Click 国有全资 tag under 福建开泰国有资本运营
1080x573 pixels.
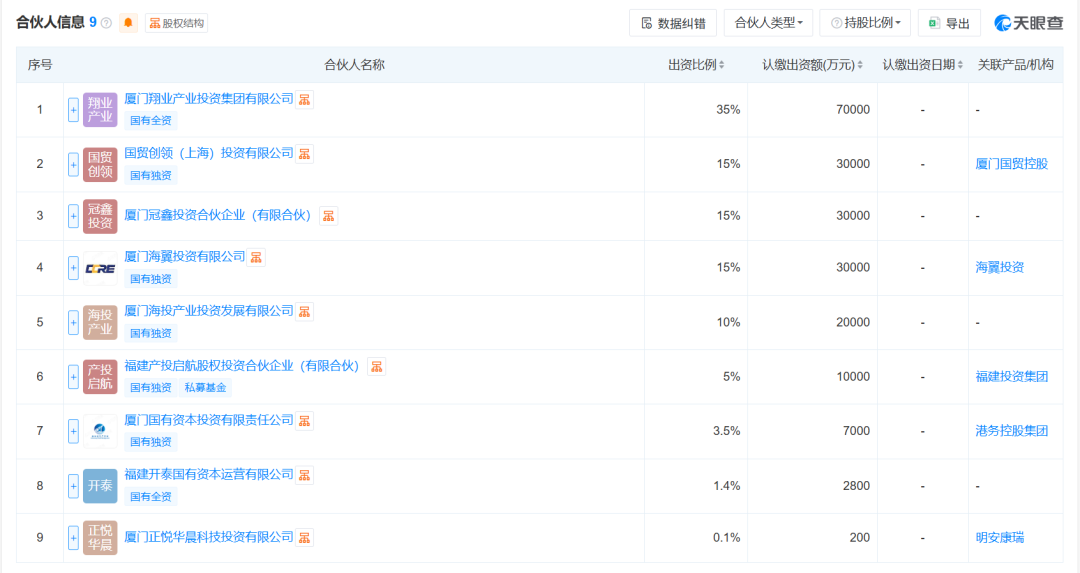click(151, 497)
